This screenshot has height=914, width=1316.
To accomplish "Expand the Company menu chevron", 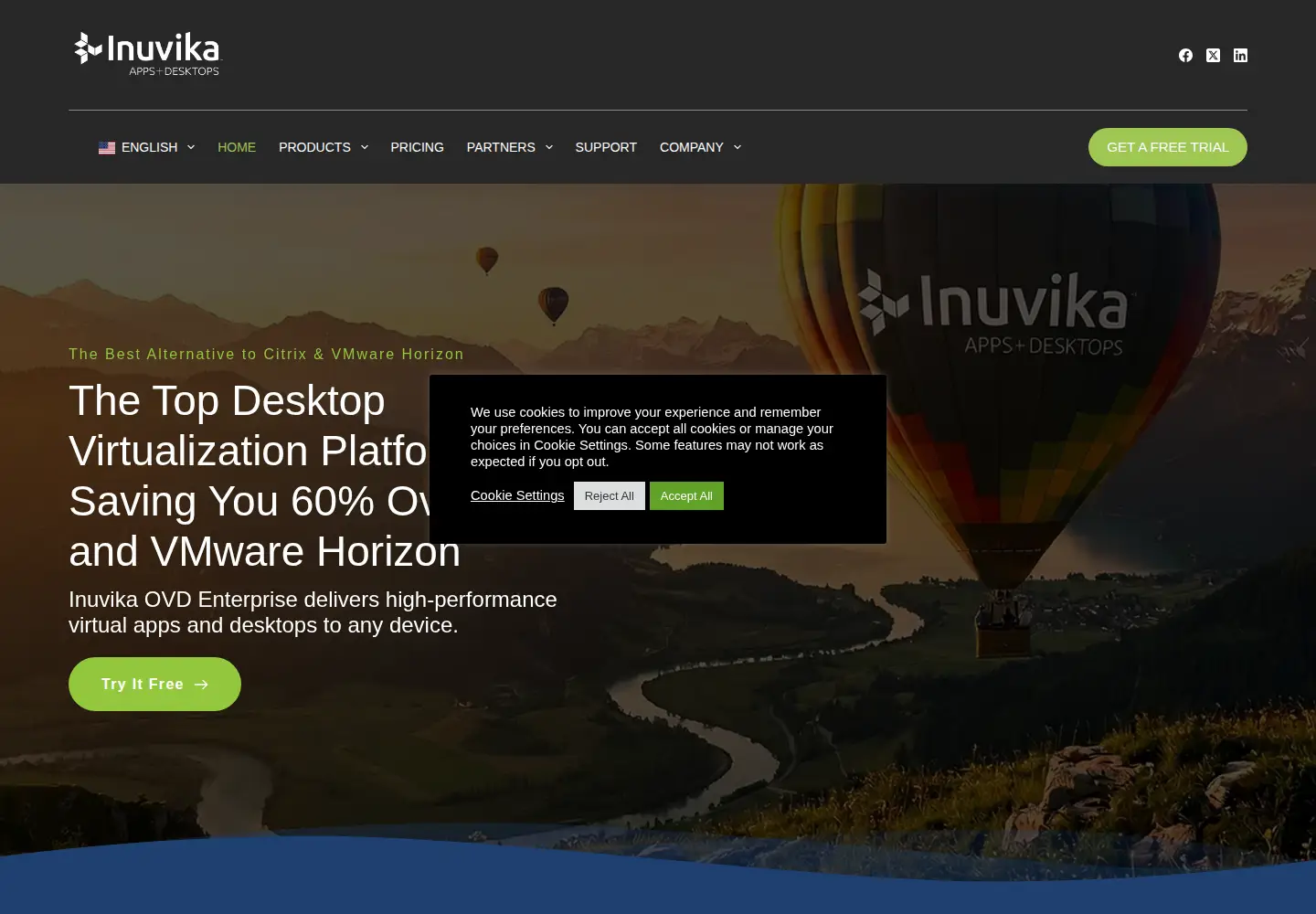I will point(738,147).
